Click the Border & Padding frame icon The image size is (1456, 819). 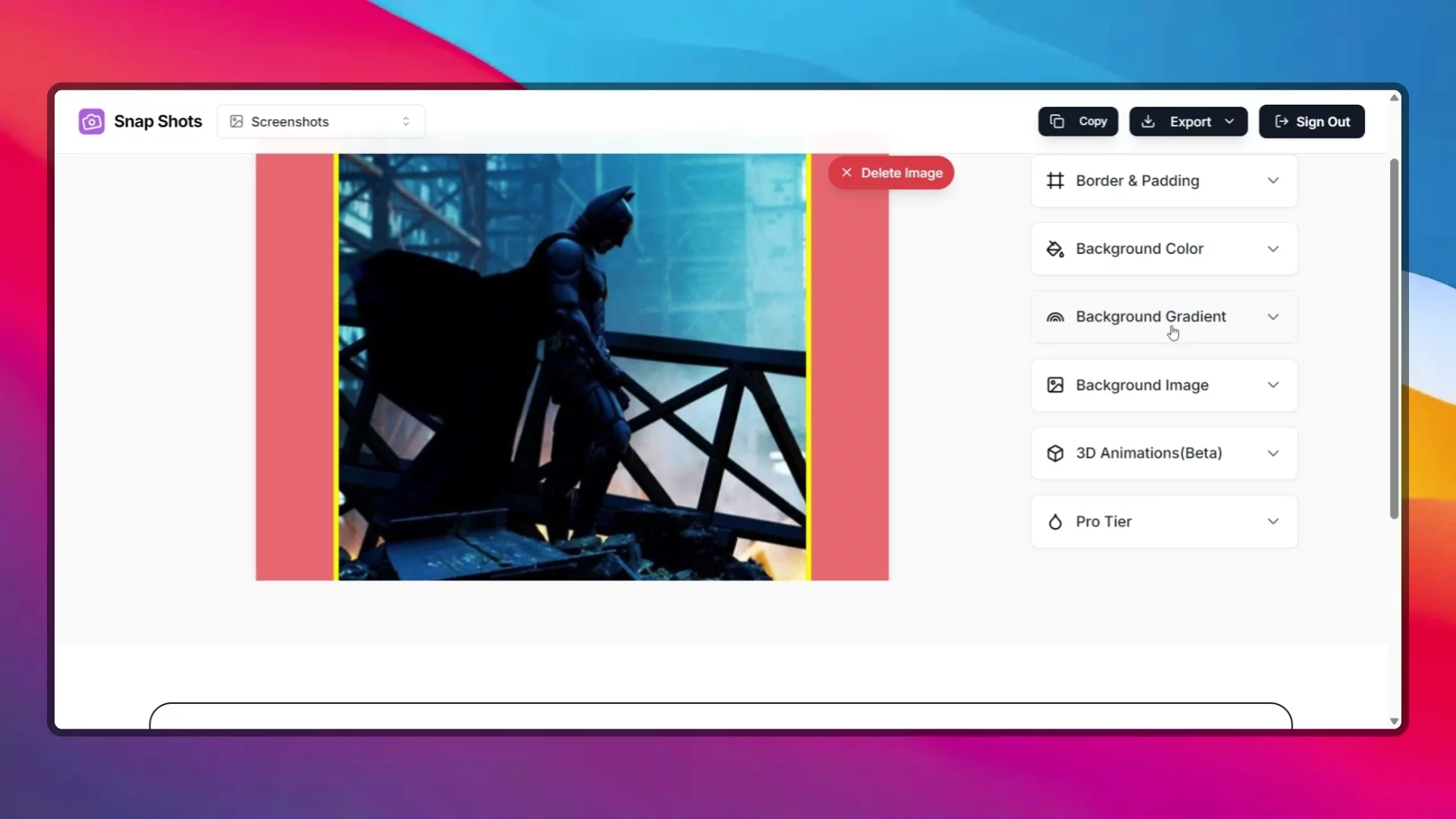(1055, 180)
